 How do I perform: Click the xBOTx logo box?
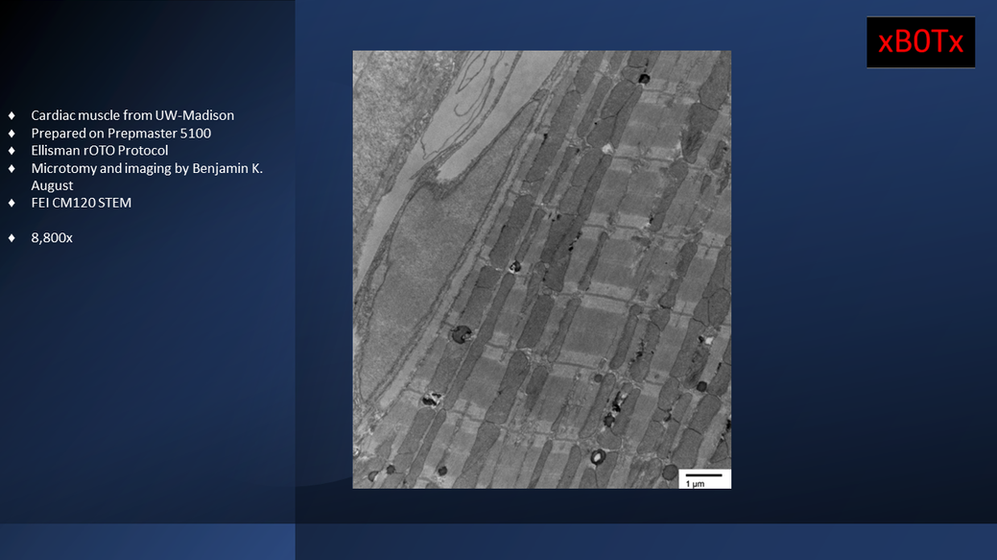(920, 42)
